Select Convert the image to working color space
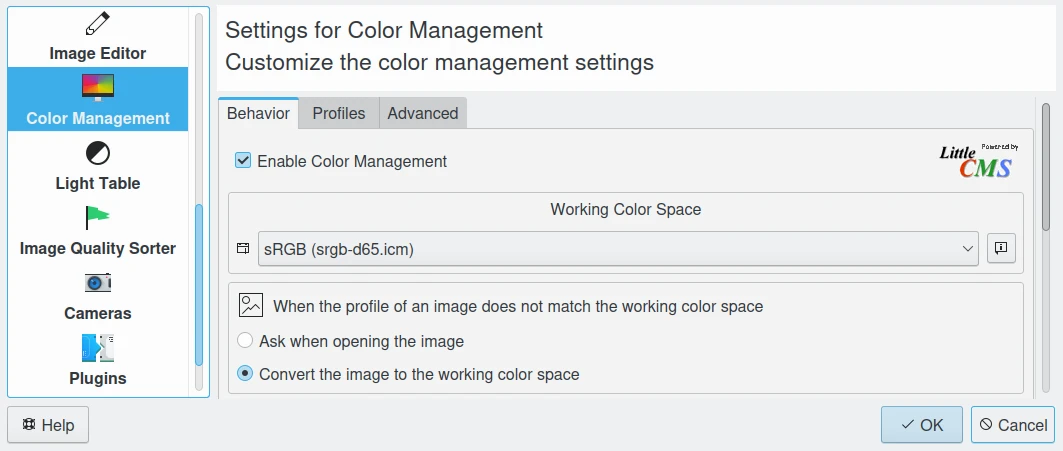Image resolution: width=1063 pixels, height=451 pixels. pyautogui.click(x=245, y=374)
